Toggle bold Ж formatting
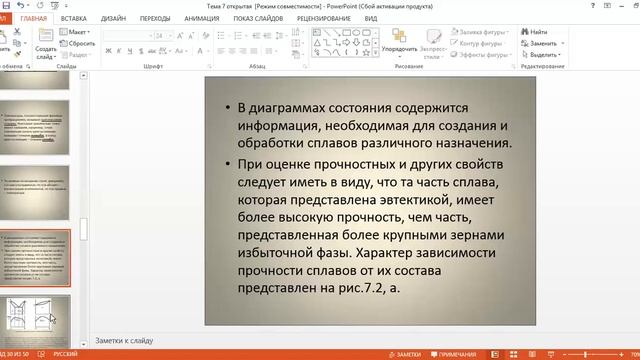This screenshot has height=360, width=640. (108, 51)
